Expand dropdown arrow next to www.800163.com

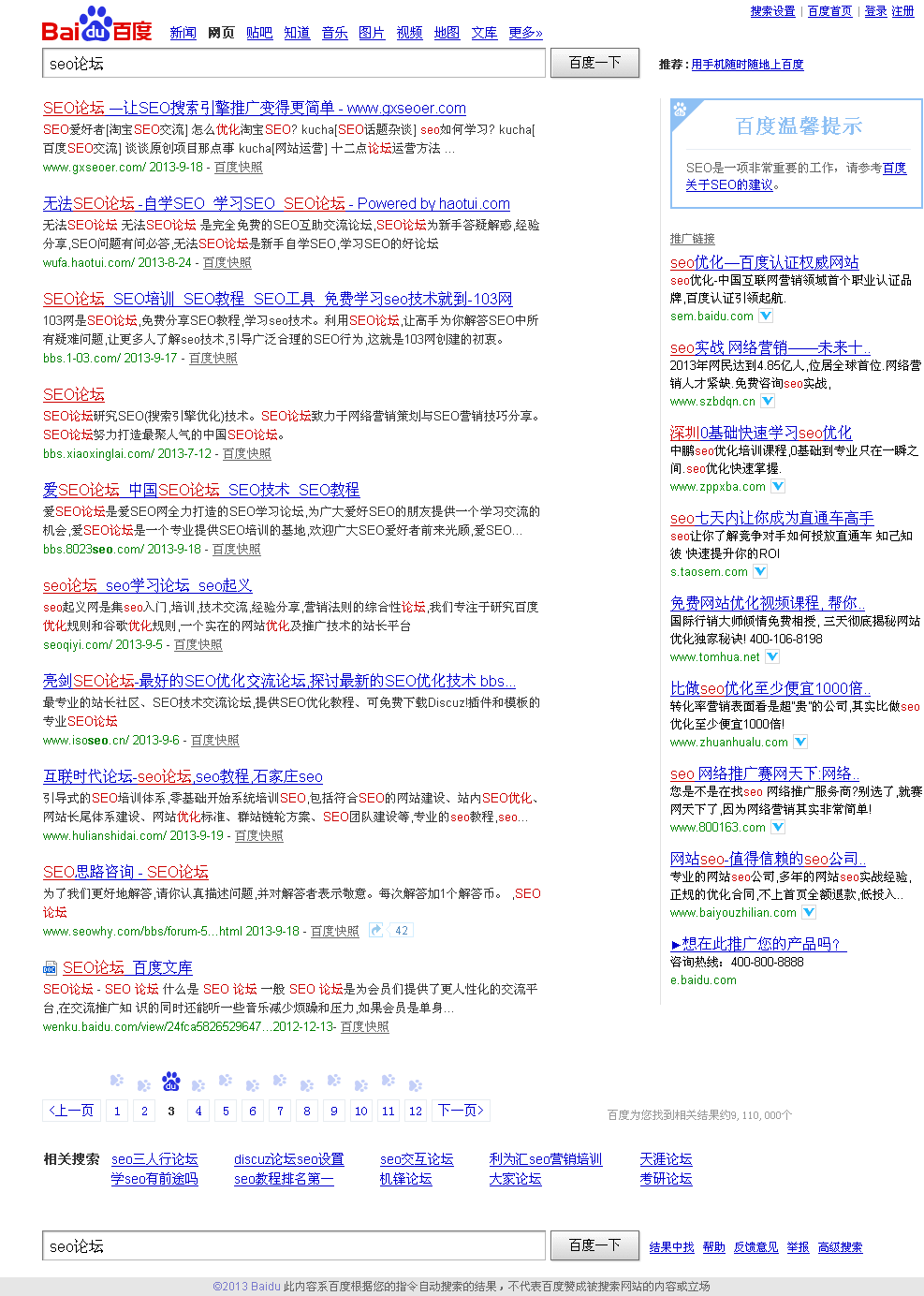[x=778, y=827]
